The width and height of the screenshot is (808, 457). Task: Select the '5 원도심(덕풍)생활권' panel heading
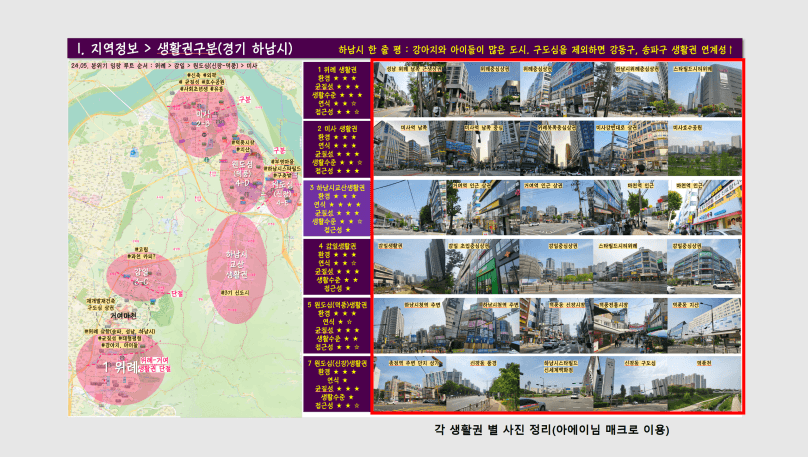pos(336,305)
